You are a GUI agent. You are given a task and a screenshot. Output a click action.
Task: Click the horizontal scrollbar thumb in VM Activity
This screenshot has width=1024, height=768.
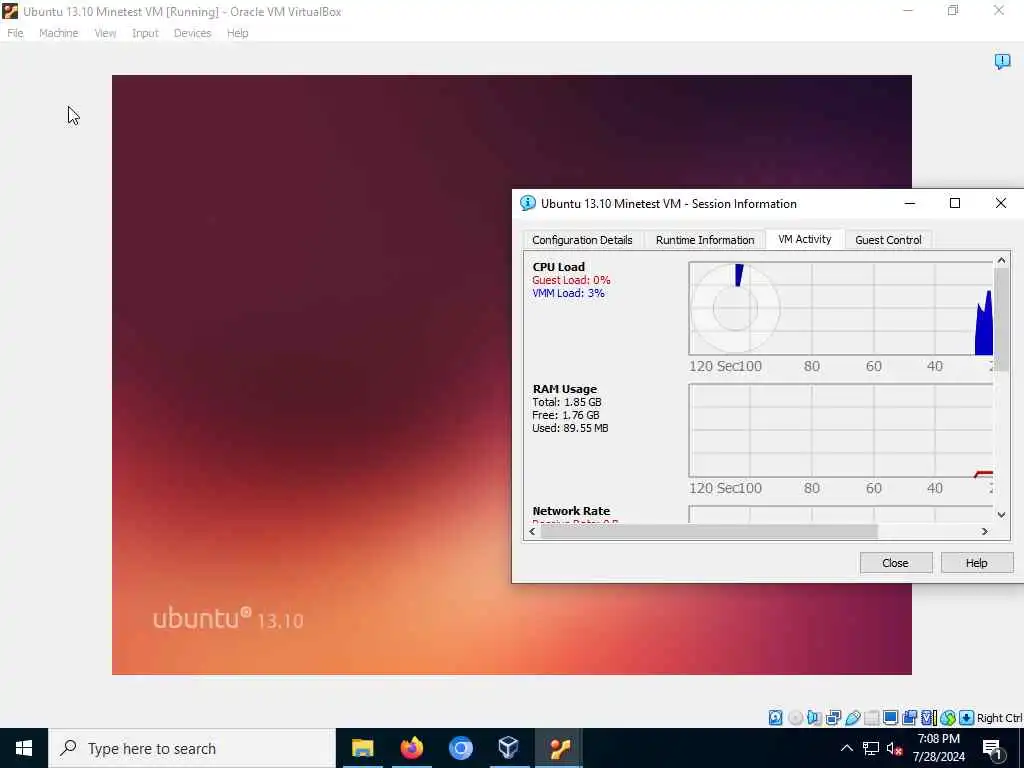click(x=709, y=532)
